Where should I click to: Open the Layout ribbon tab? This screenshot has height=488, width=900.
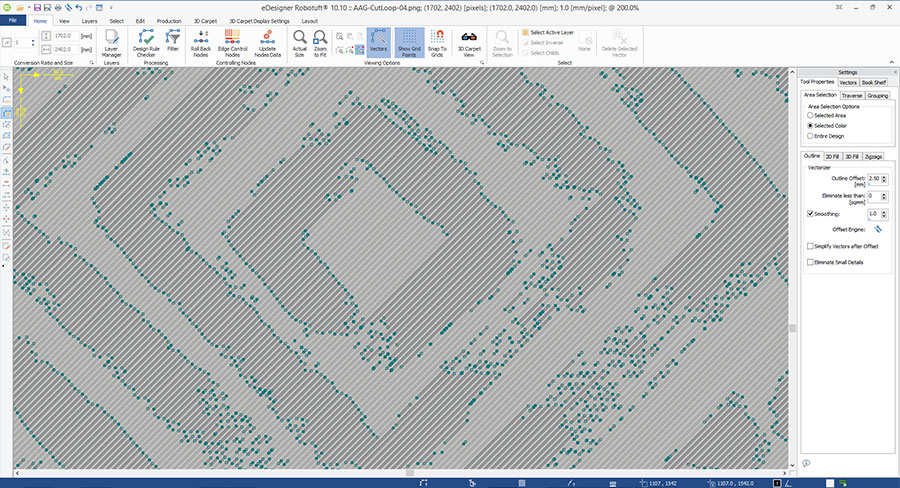[309, 21]
